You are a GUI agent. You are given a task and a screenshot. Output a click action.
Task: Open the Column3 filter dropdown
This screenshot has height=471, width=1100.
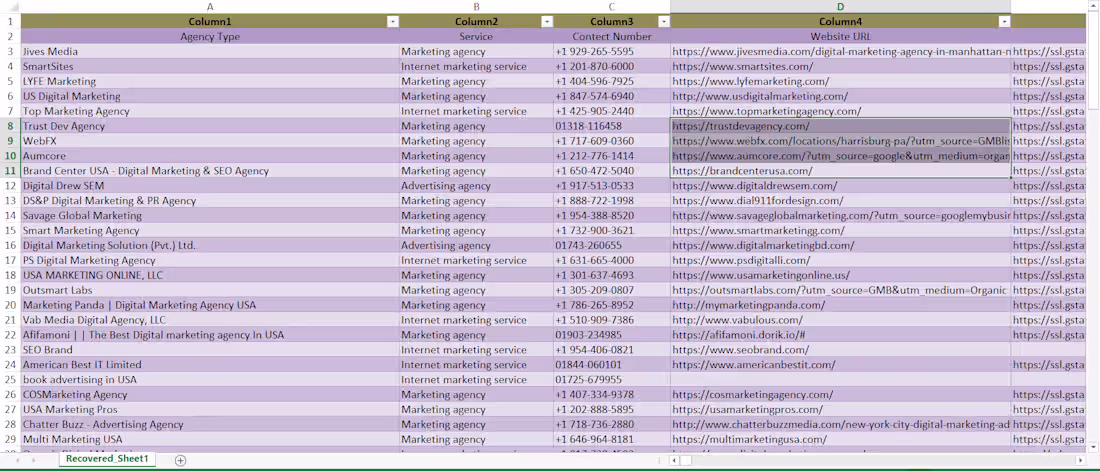[x=664, y=22]
